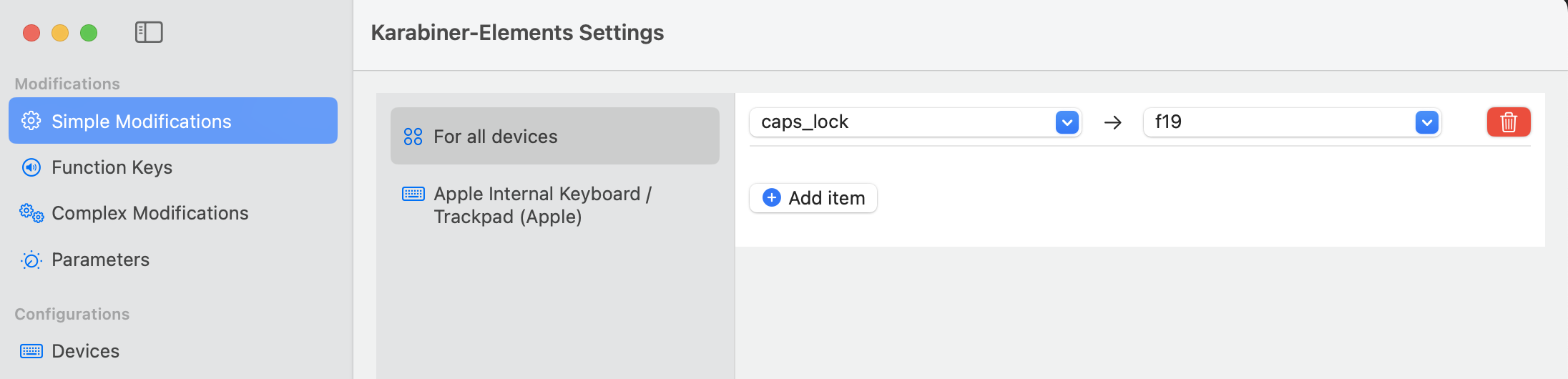
Task: Select Apple Internal Keyboard / Trackpad device
Action: (x=542, y=205)
